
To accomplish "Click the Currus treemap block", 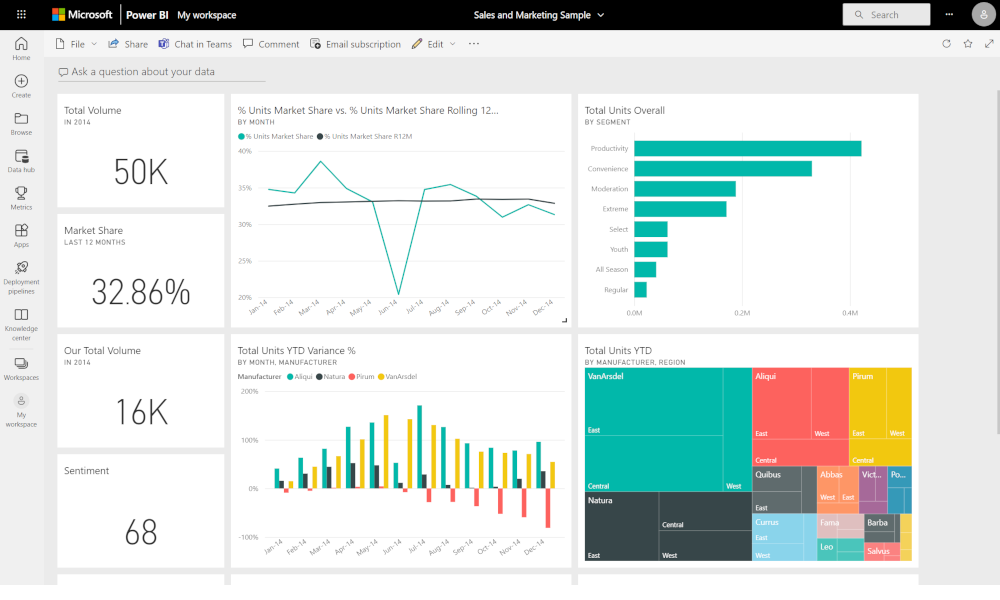I will (x=784, y=537).
